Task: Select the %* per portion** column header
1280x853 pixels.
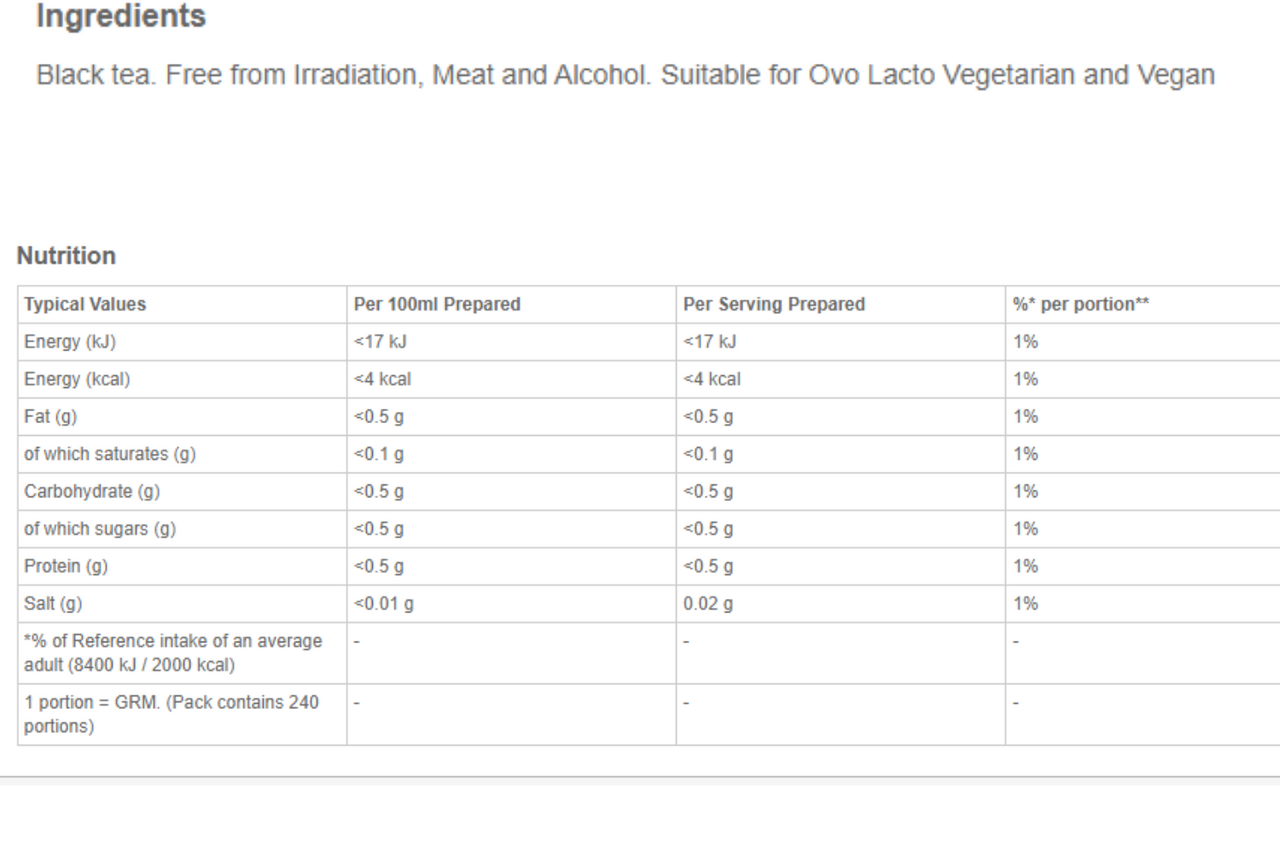Action: [x=1081, y=305]
